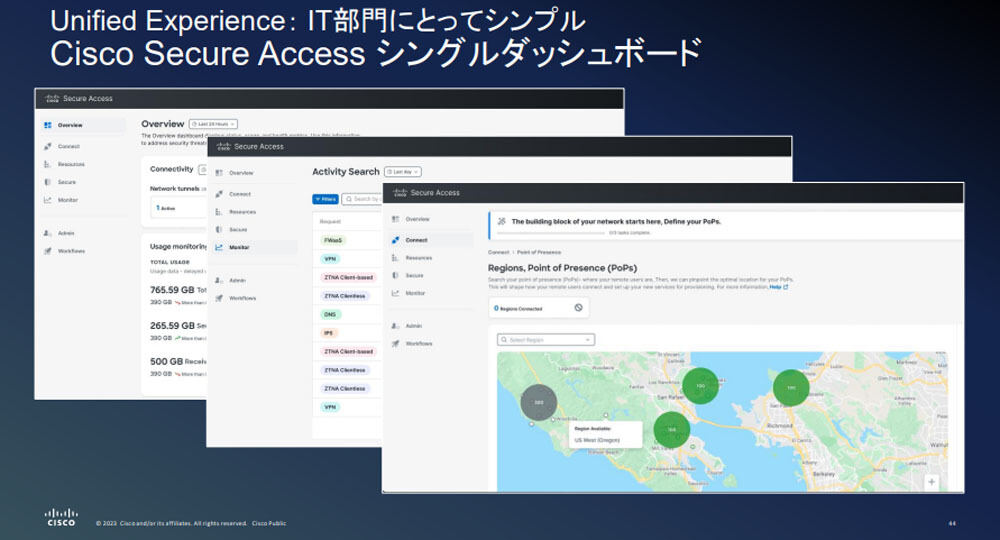Open the Select Region combo box
This screenshot has width=1000, height=540.
pyautogui.click(x=546, y=340)
